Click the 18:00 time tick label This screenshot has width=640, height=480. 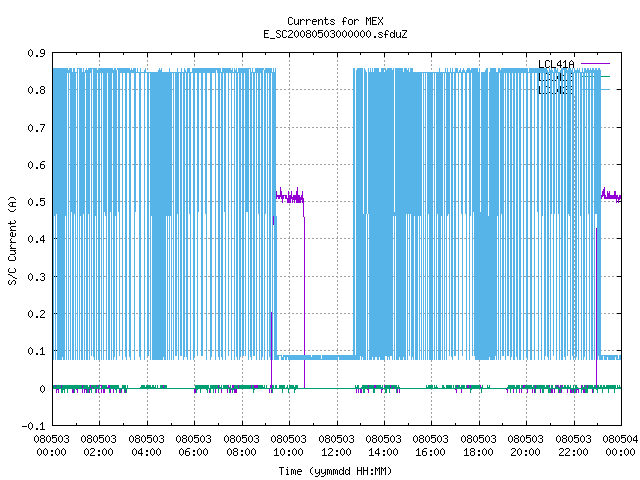(x=479, y=452)
